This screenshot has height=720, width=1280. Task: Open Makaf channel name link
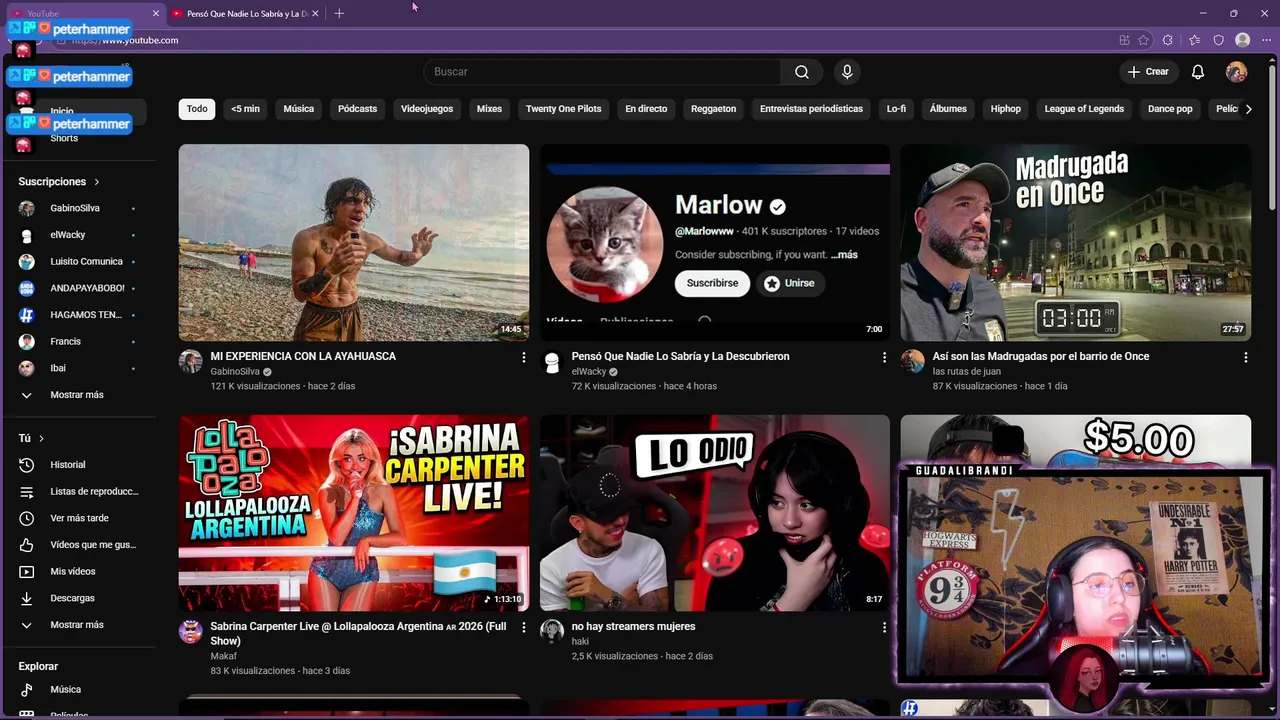(223, 657)
